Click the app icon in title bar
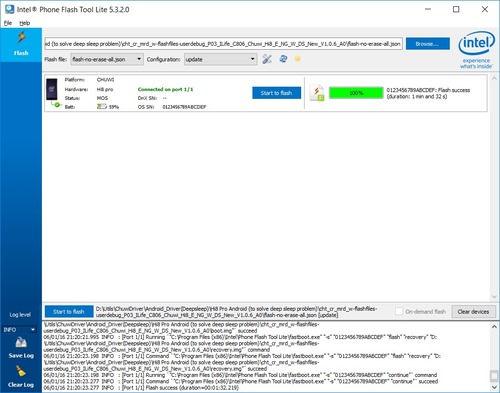 coord(9,9)
